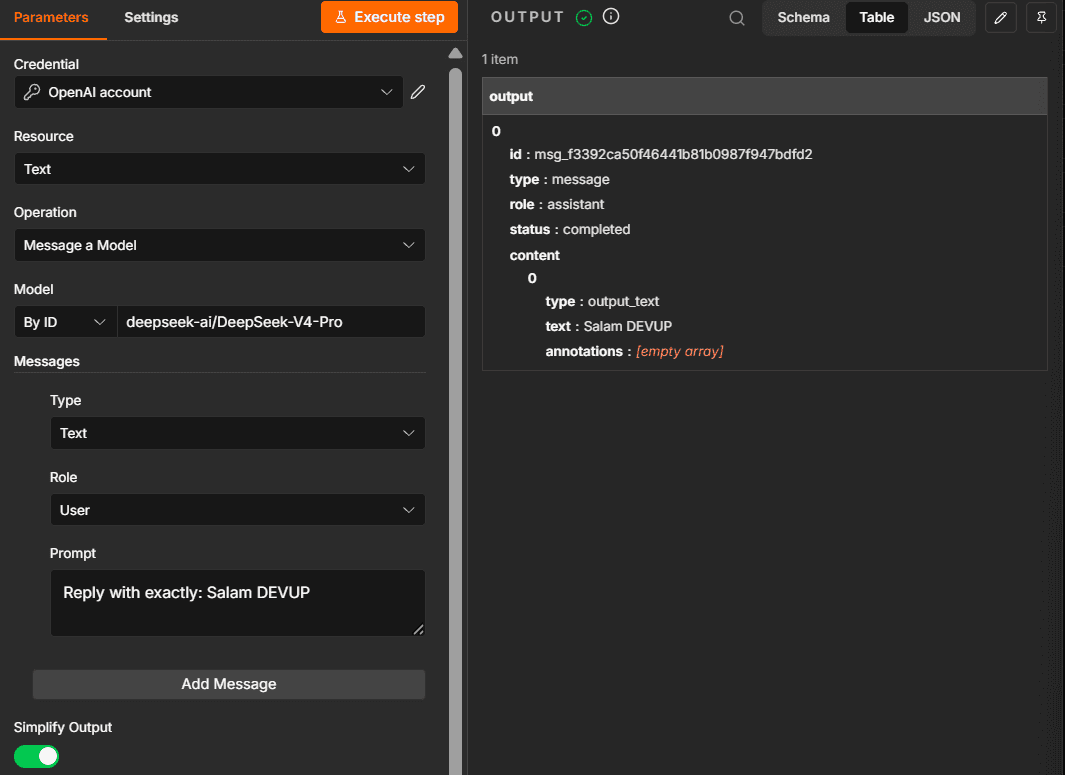This screenshot has height=775, width=1065.
Task: Click the output column header
Action: click(764, 96)
